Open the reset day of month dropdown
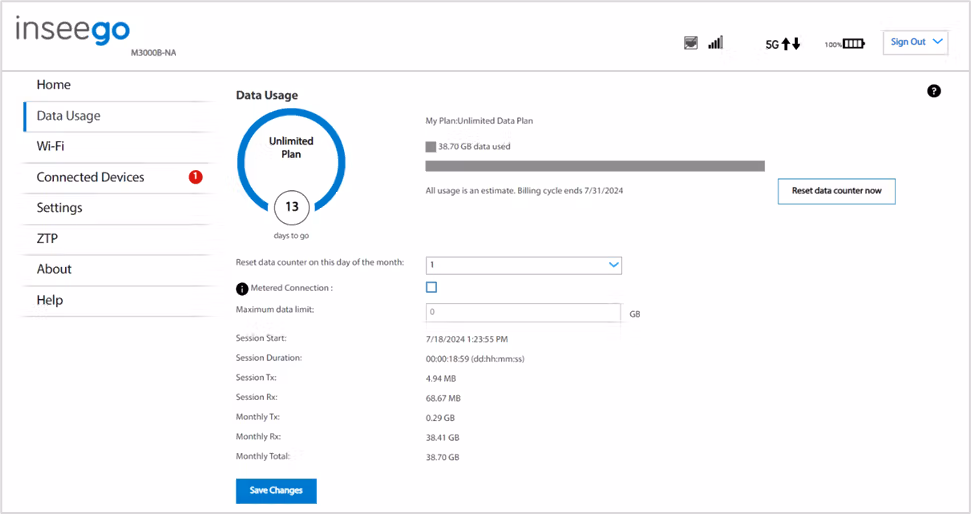This screenshot has height=514, width=971. (x=524, y=265)
